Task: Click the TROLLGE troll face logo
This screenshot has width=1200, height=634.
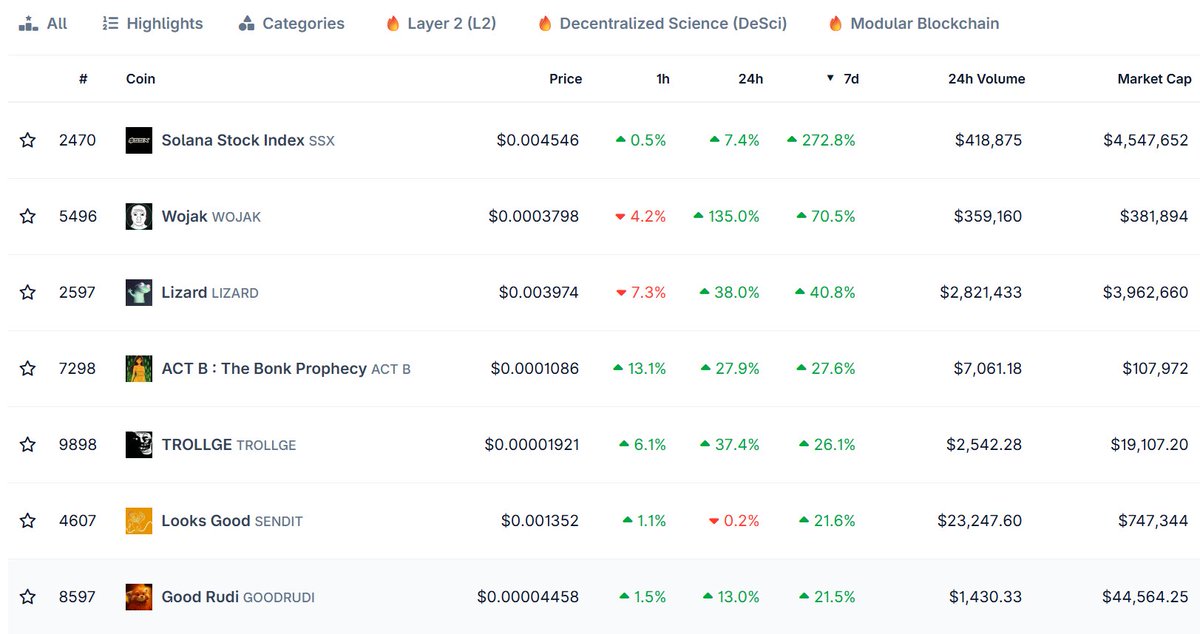Action: (139, 444)
